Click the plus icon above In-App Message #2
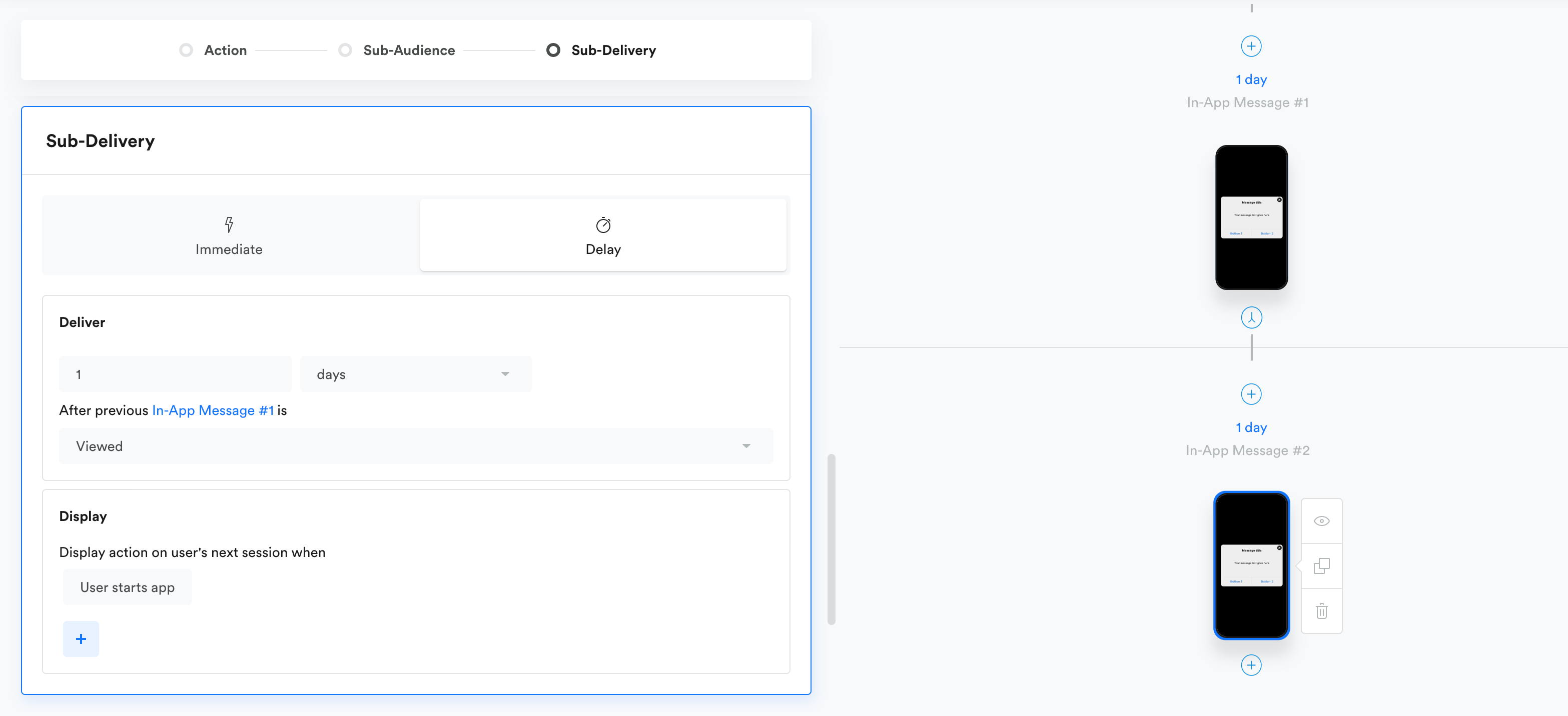 (x=1251, y=394)
